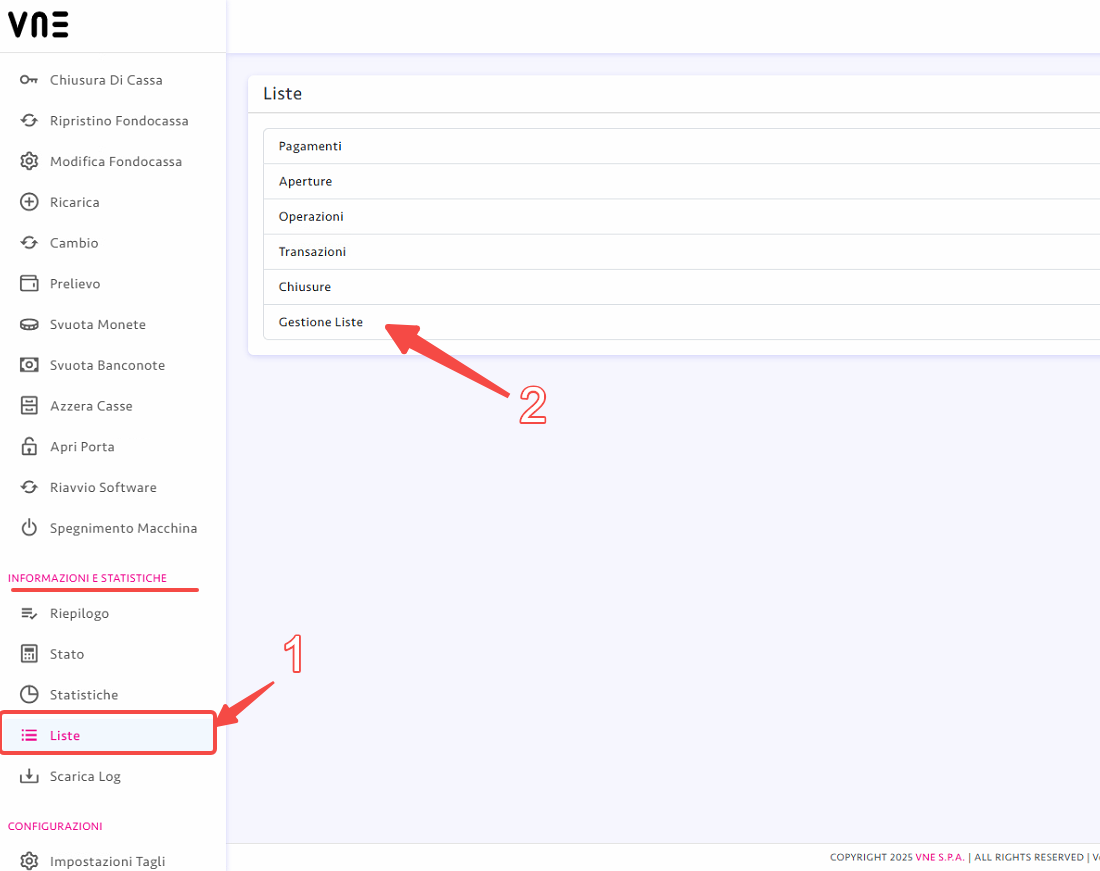Click the download icon for Scarica Log
Screen dimensions: 1100x871
click(29, 776)
